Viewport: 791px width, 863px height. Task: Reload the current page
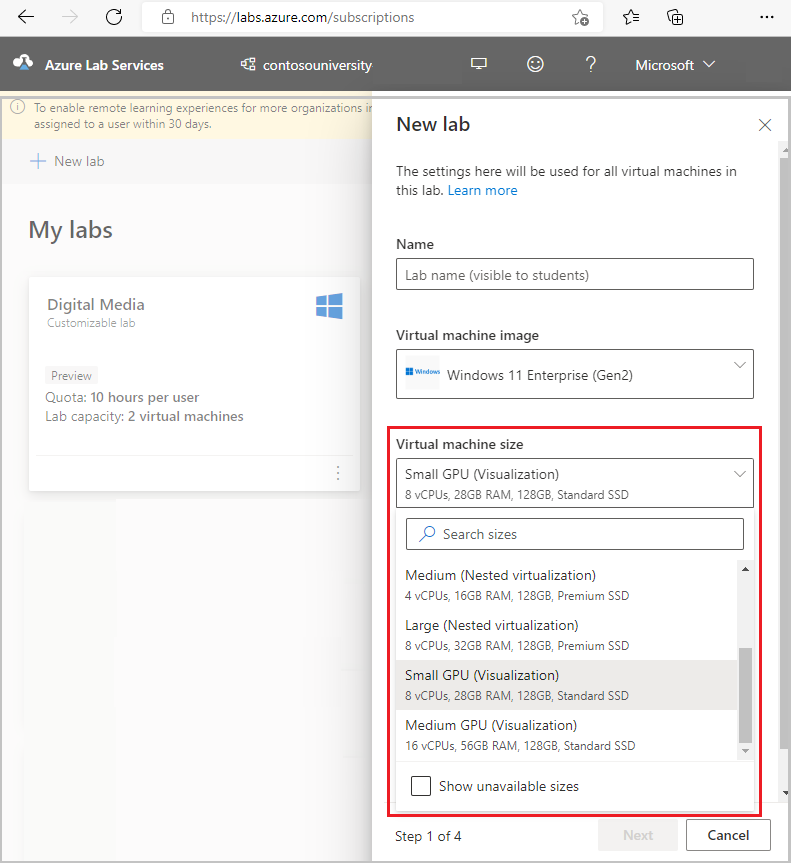[x=114, y=17]
